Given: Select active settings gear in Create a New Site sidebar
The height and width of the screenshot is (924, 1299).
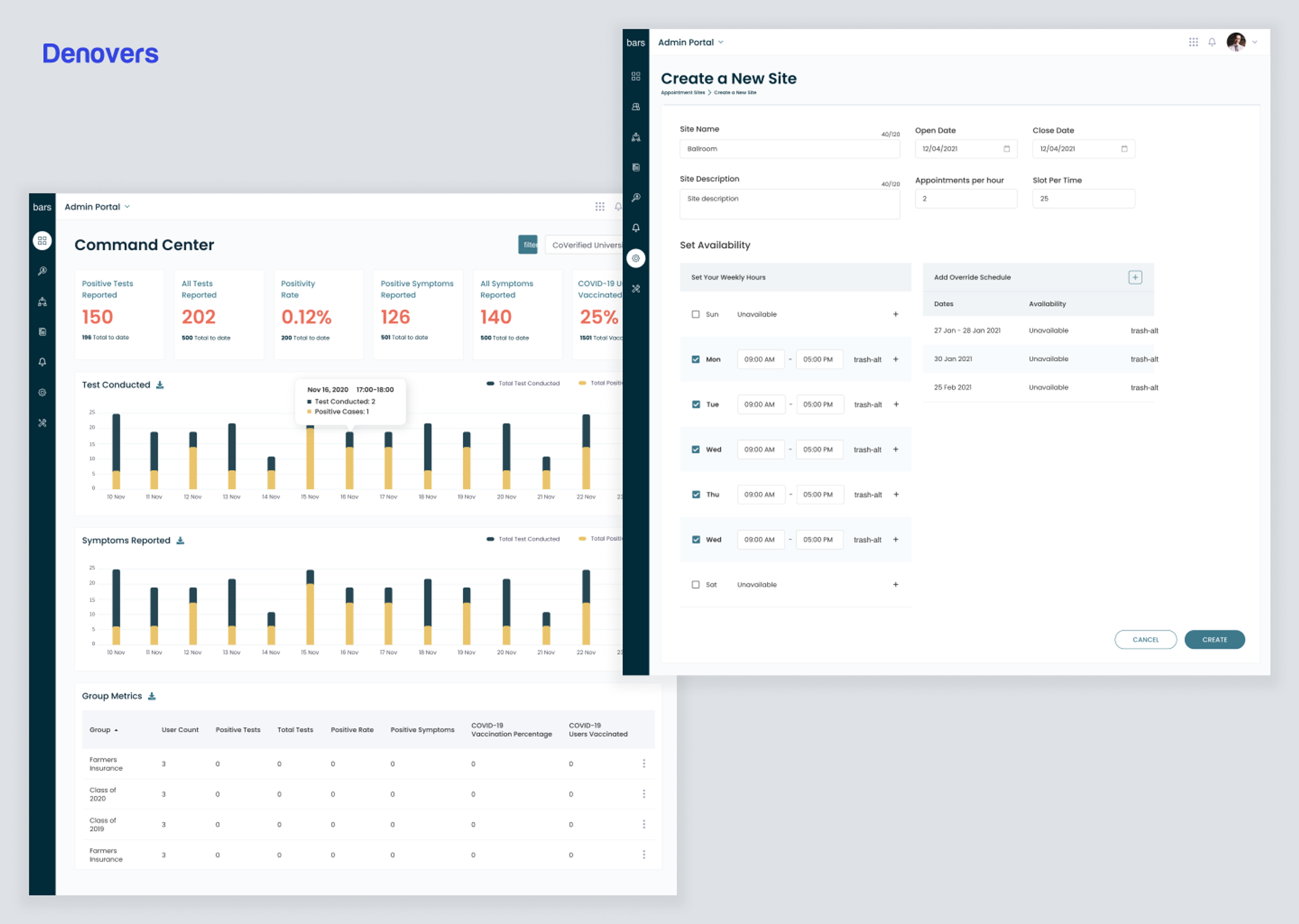Looking at the screenshot, I should pos(635,258).
